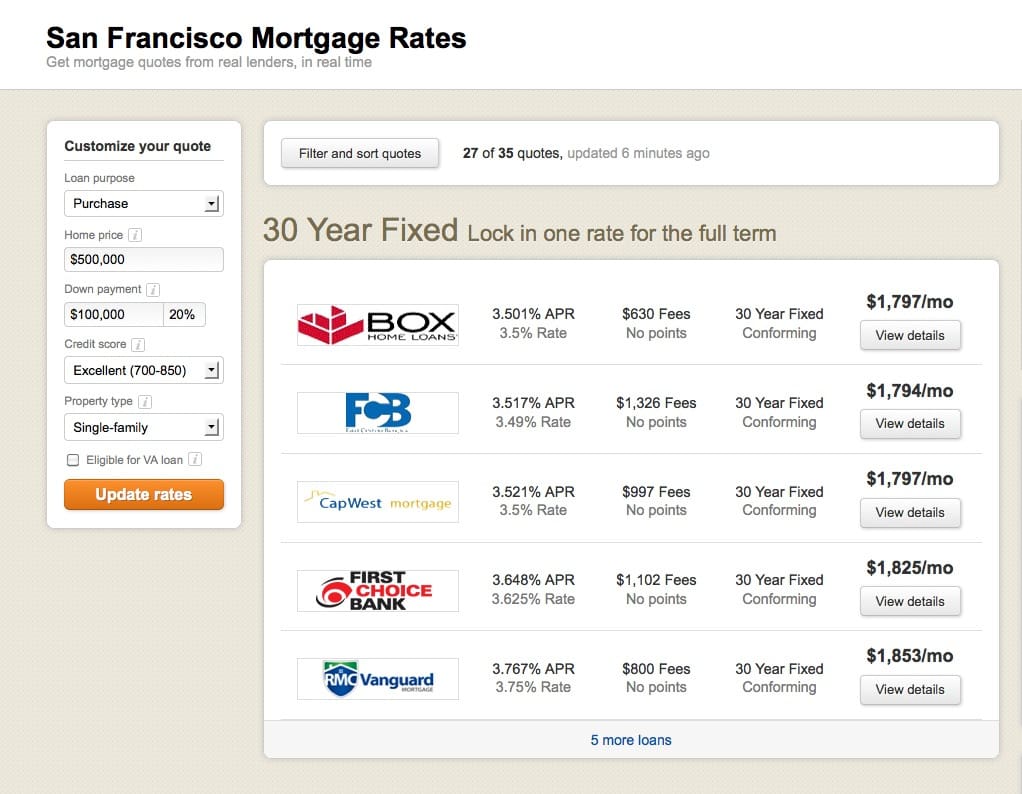Click the CapWest Mortgage logo
Screen dimensions: 1022x794
[378, 502]
